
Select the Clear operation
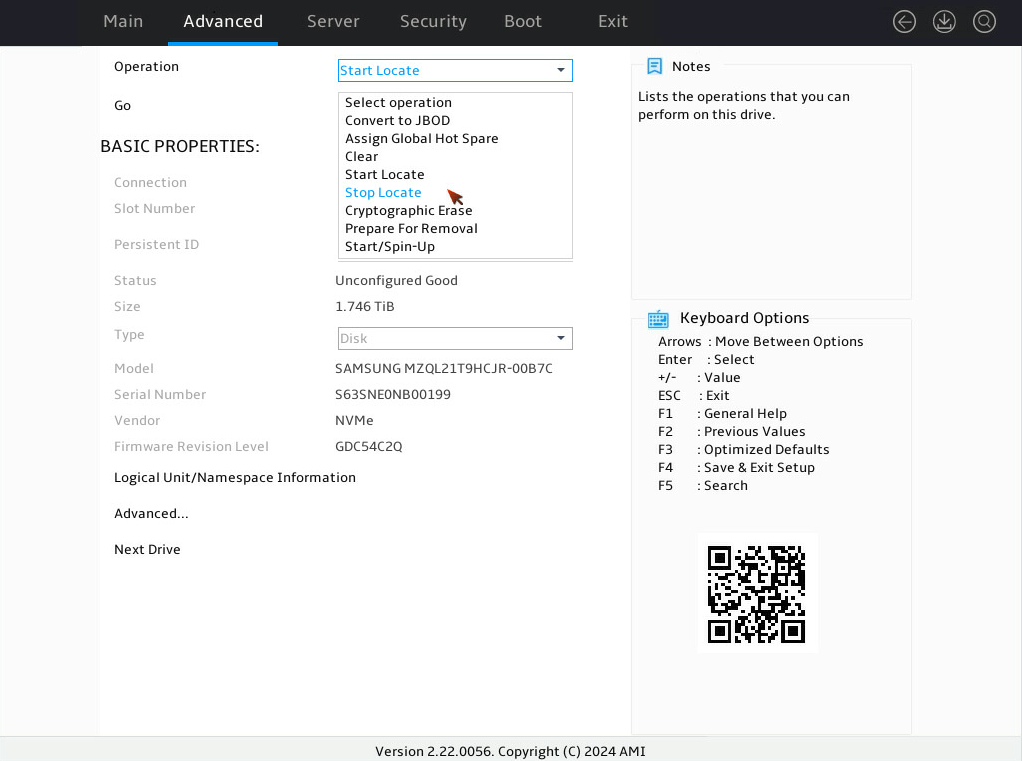click(362, 156)
